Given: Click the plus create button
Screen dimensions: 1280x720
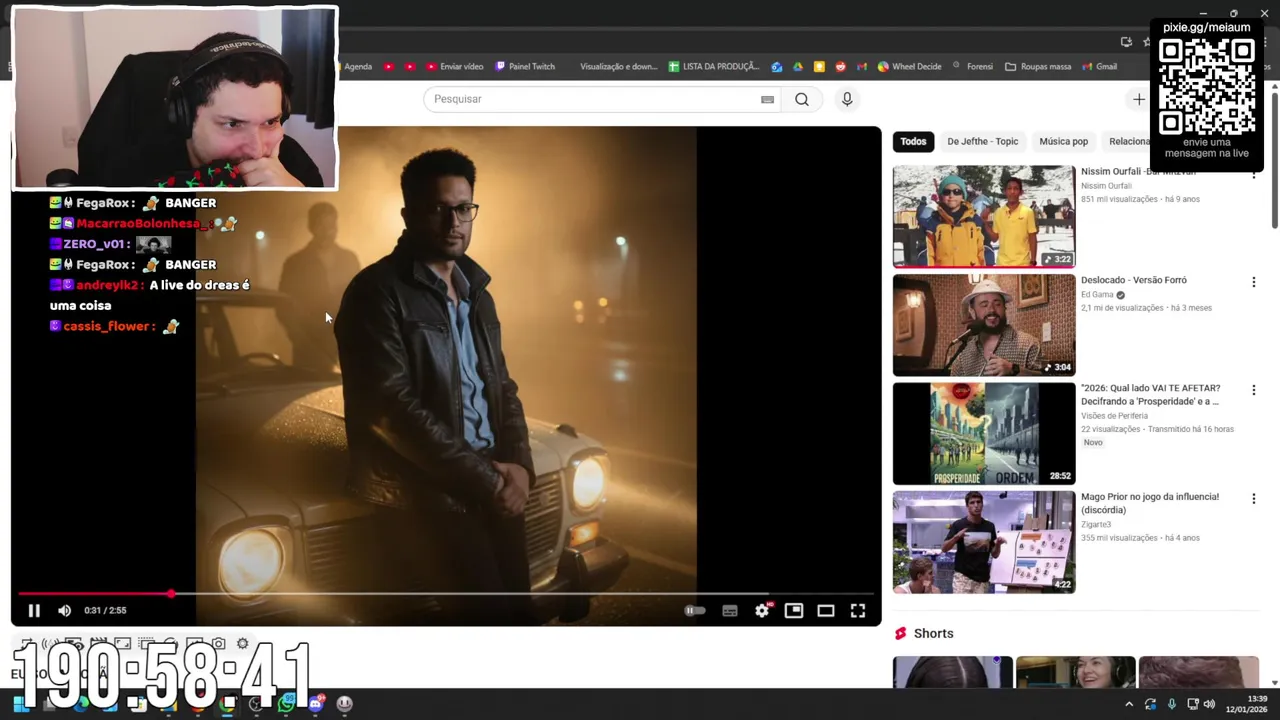Looking at the screenshot, I should (1138, 99).
